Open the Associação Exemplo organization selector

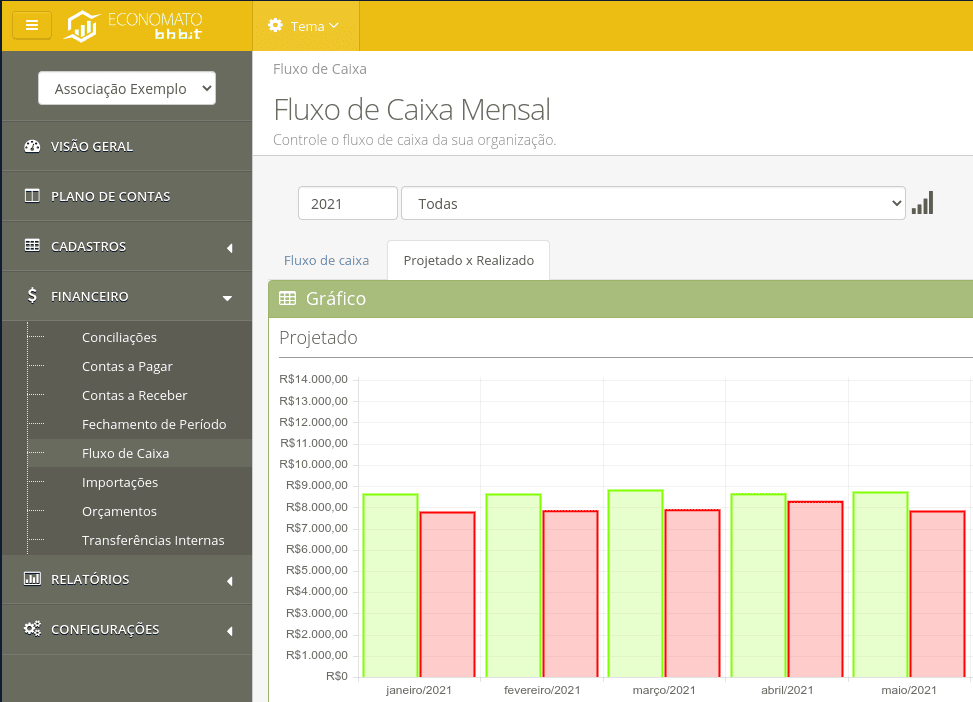127,88
